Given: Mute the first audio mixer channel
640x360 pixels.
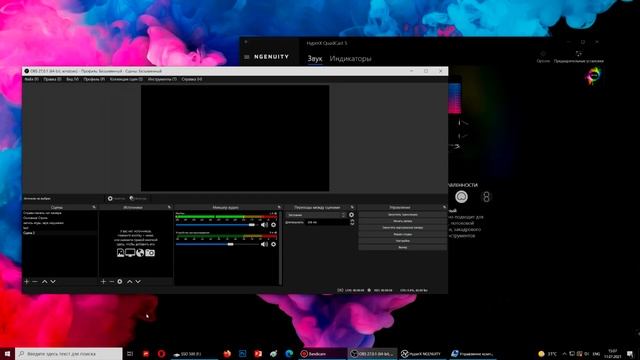Looking at the screenshot, I should tap(264, 225).
